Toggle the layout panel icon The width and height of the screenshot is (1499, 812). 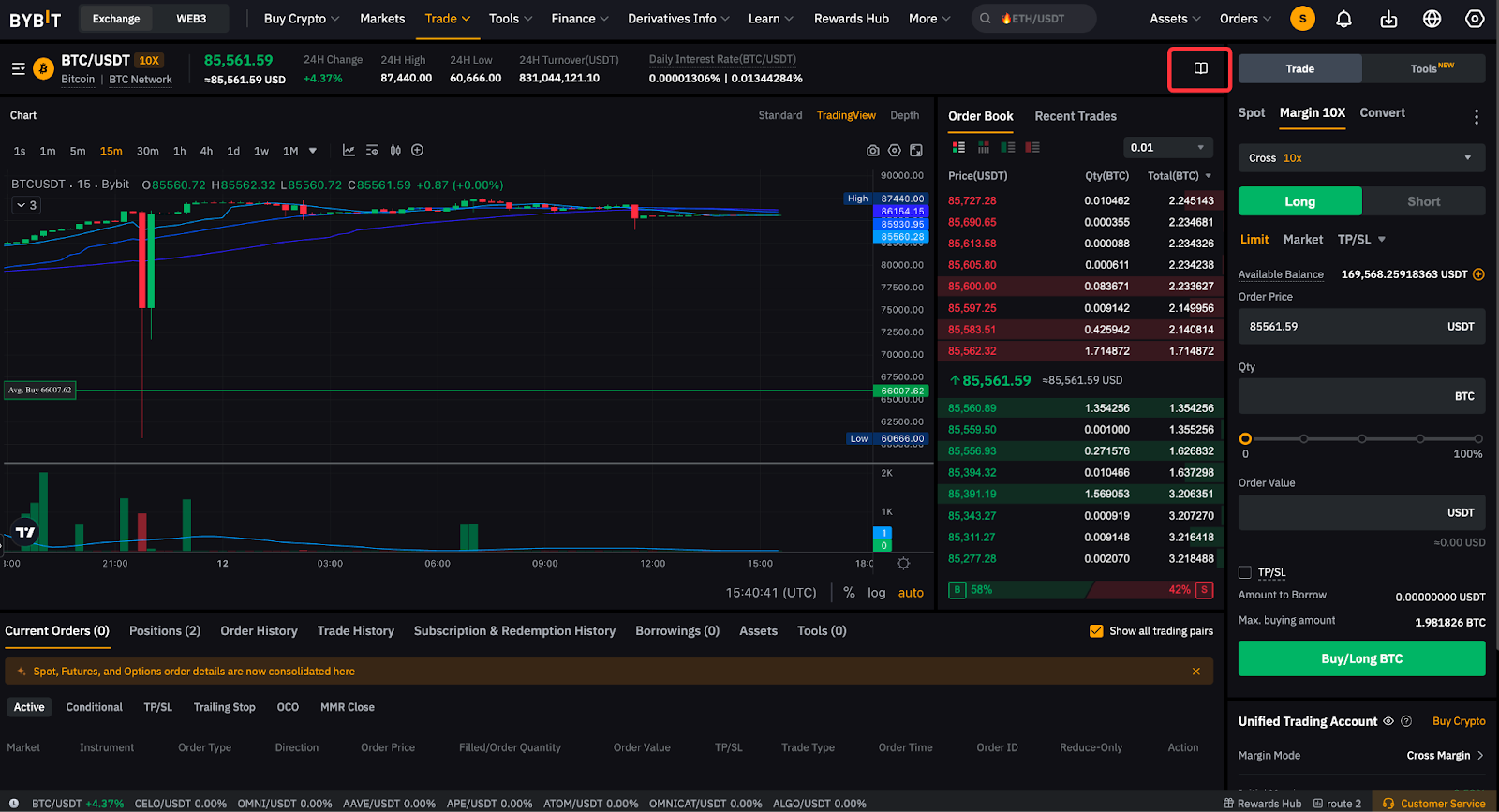(1200, 68)
